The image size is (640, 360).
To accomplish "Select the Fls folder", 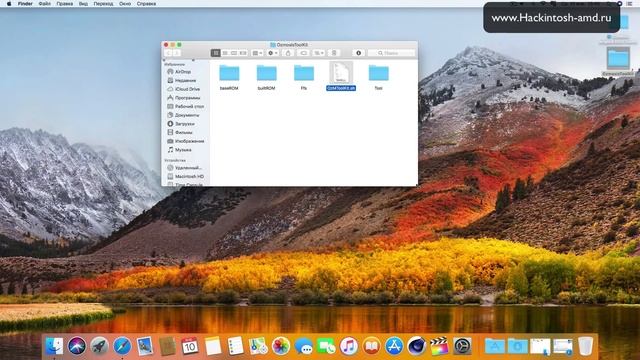I will tap(304, 73).
